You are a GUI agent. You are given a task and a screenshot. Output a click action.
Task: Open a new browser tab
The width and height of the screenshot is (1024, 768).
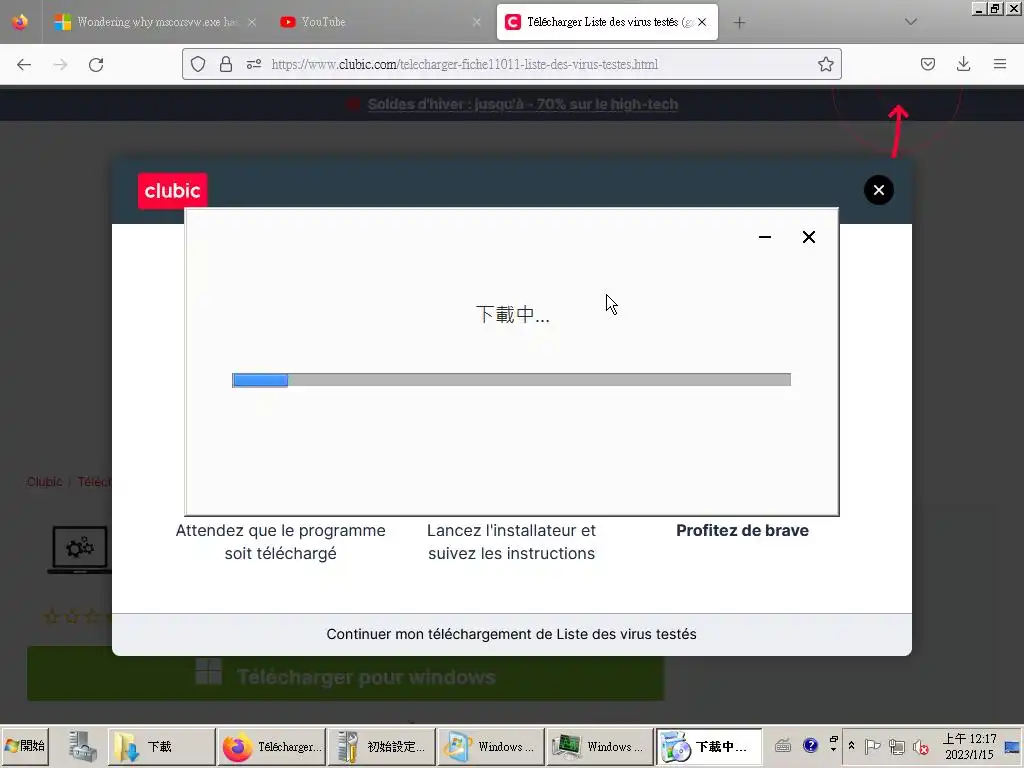tap(739, 23)
